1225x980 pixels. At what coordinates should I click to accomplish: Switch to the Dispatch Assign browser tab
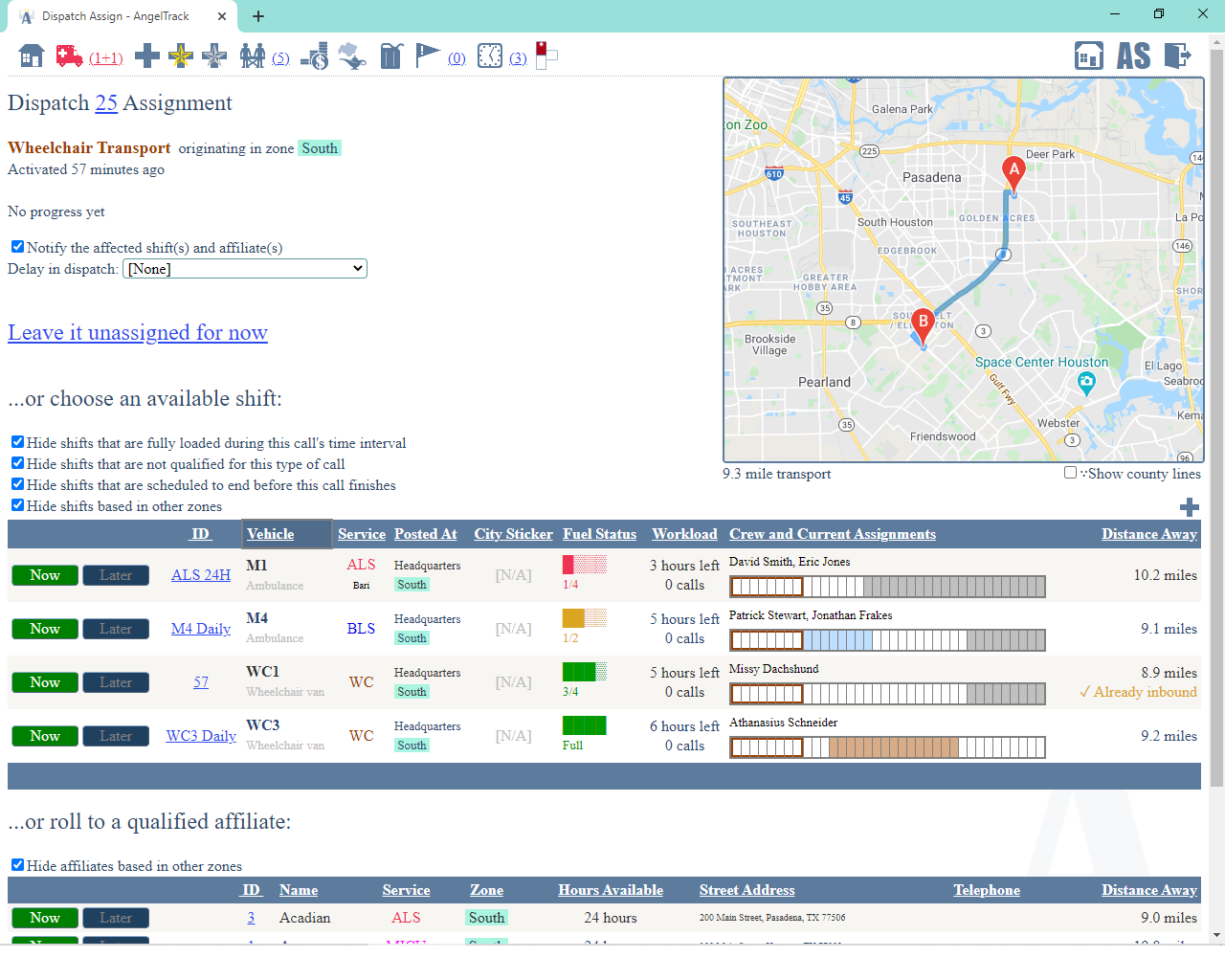coord(115,16)
